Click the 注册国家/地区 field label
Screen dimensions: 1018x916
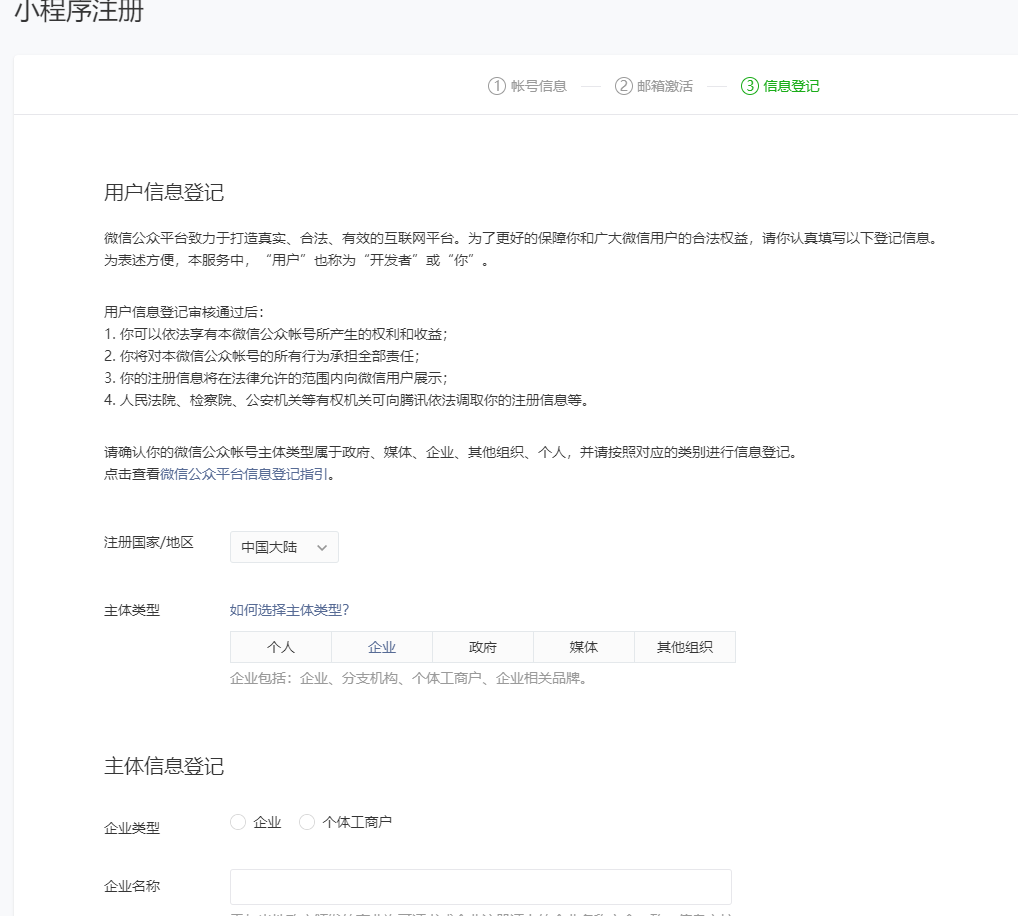coord(149,542)
